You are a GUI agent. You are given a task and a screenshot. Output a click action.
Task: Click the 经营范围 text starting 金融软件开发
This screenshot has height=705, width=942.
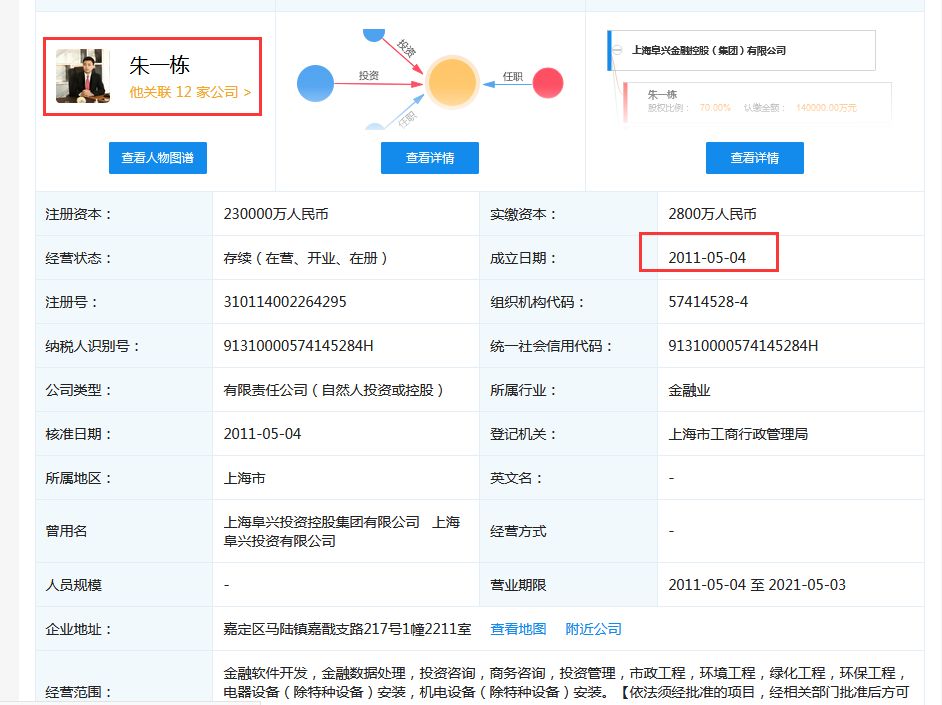tap(566, 683)
